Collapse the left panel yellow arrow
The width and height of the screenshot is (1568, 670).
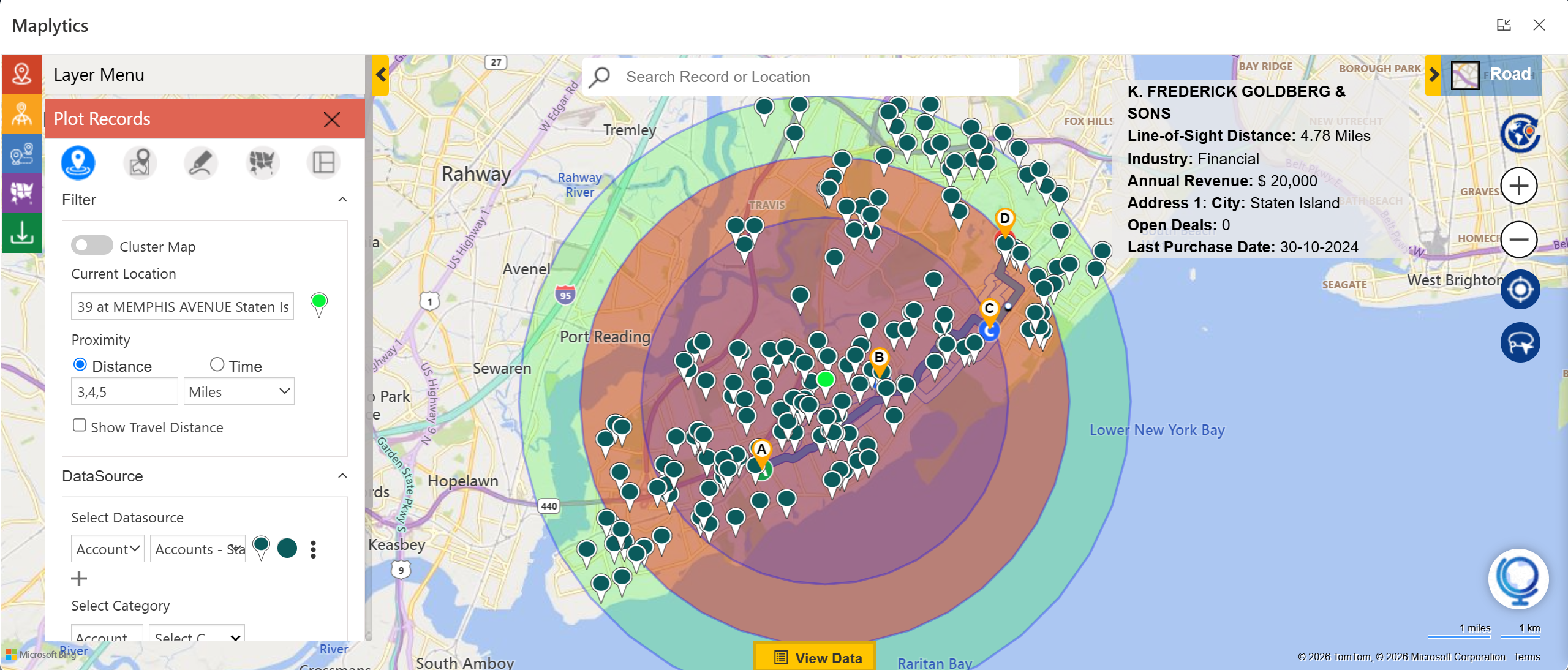381,75
